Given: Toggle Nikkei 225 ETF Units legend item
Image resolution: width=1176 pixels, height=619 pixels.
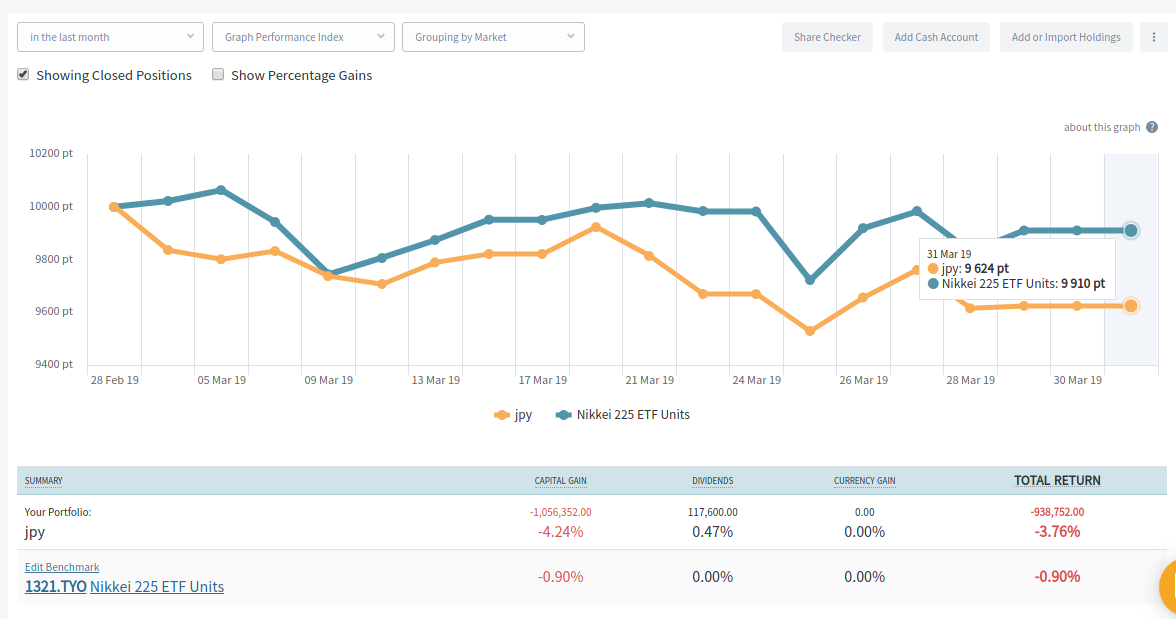Looking at the screenshot, I should coord(622,415).
